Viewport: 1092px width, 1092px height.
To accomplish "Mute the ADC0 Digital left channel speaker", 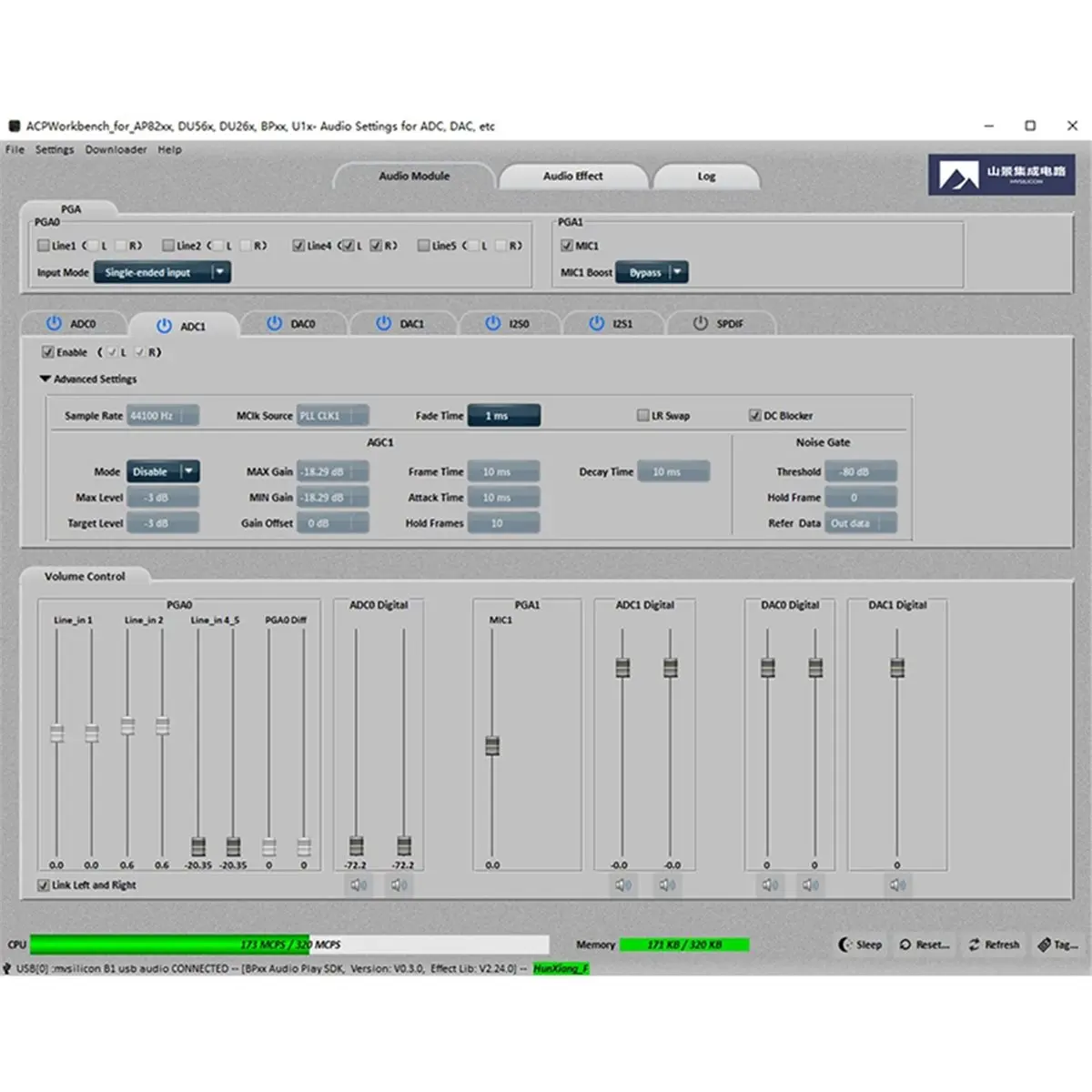I will click(359, 885).
